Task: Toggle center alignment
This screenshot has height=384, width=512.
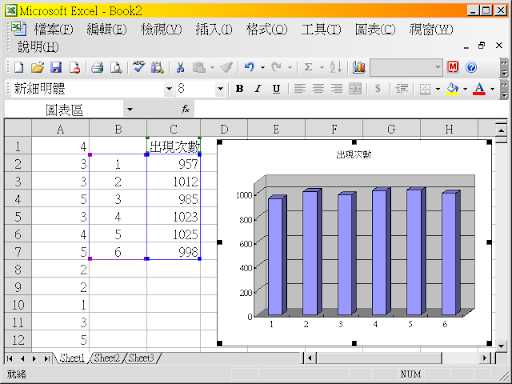Action: (x=318, y=89)
